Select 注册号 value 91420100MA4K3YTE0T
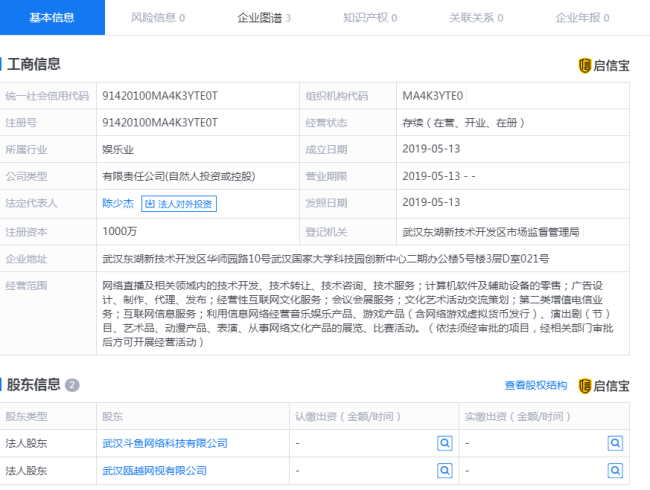This screenshot has width=650, height=490. (x=160, y=123)
